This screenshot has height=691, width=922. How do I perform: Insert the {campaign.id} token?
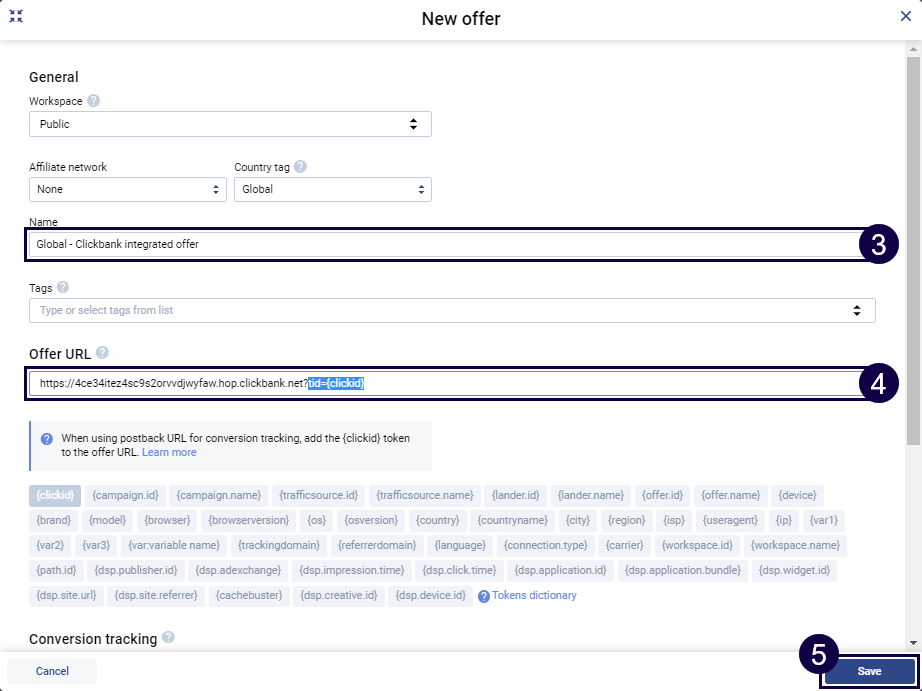click(x=125, y=495)
